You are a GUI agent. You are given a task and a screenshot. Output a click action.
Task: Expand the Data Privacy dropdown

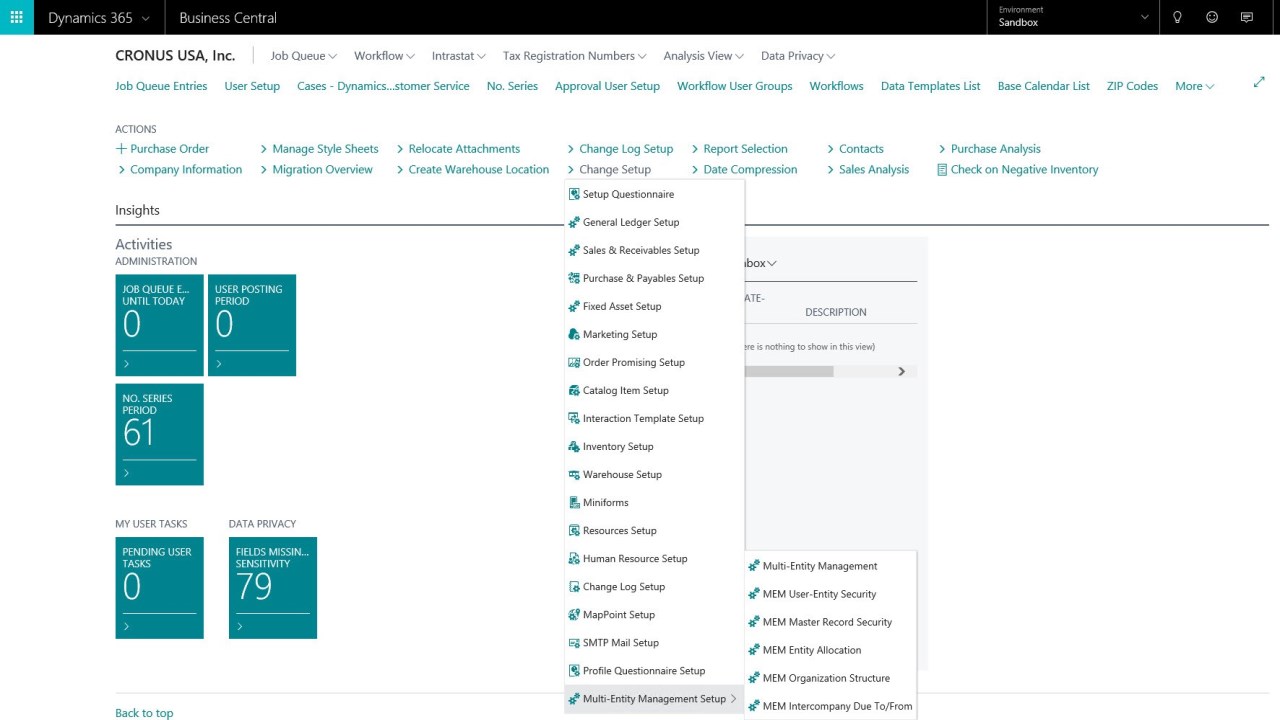(x=797, y=56)
